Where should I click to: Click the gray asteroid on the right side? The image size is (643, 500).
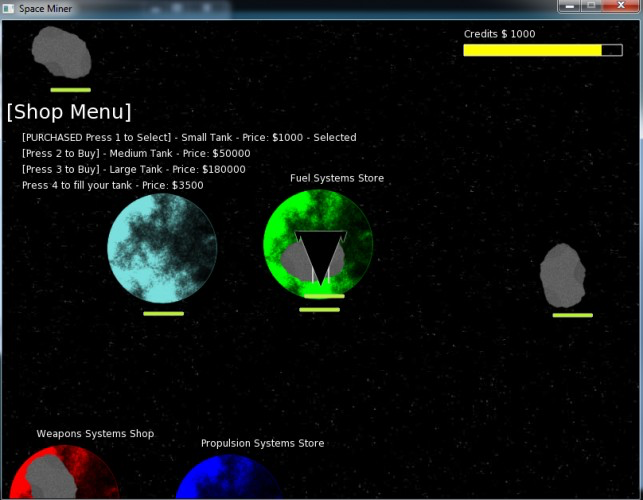point(563,275)
